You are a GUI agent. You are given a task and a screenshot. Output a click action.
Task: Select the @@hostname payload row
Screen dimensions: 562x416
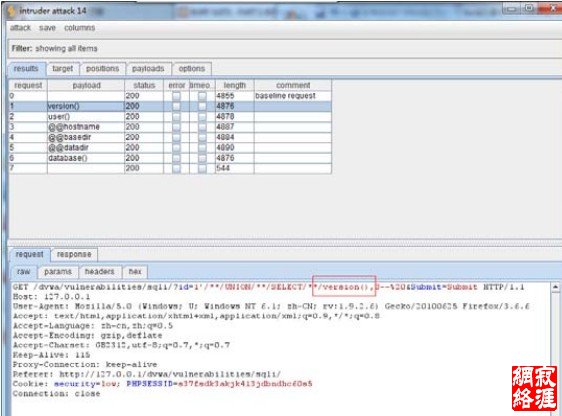point(170,127)
